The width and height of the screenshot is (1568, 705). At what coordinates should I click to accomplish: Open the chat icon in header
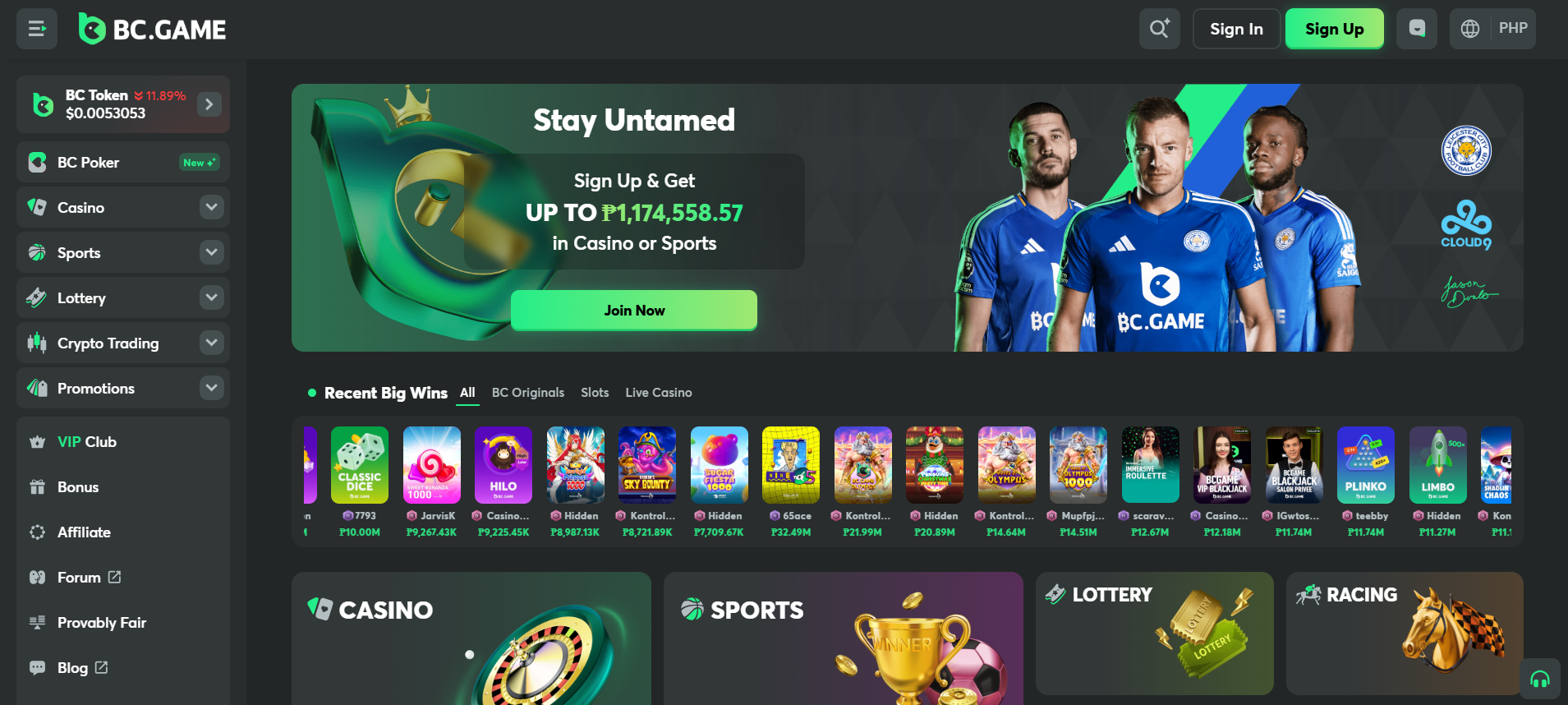point(1417,29)
